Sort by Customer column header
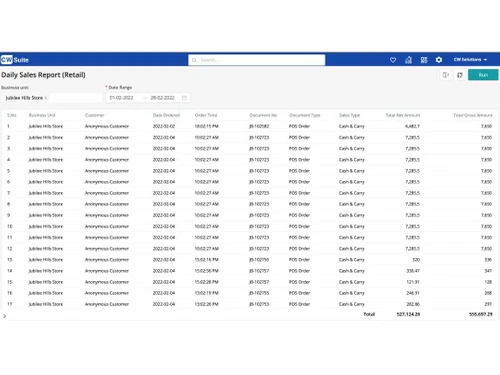This screenshot has width=500, height=375. [x=95, y=115]
